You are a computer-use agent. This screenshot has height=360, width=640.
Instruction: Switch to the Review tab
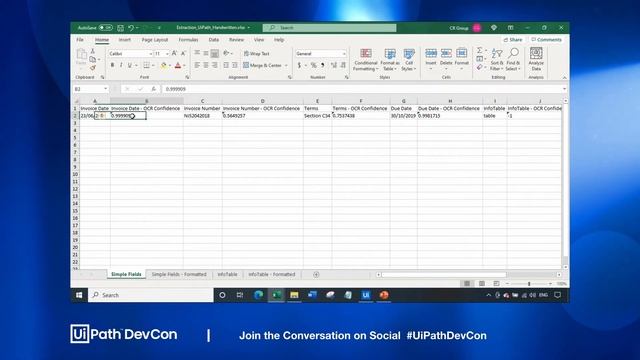point(236,40)
